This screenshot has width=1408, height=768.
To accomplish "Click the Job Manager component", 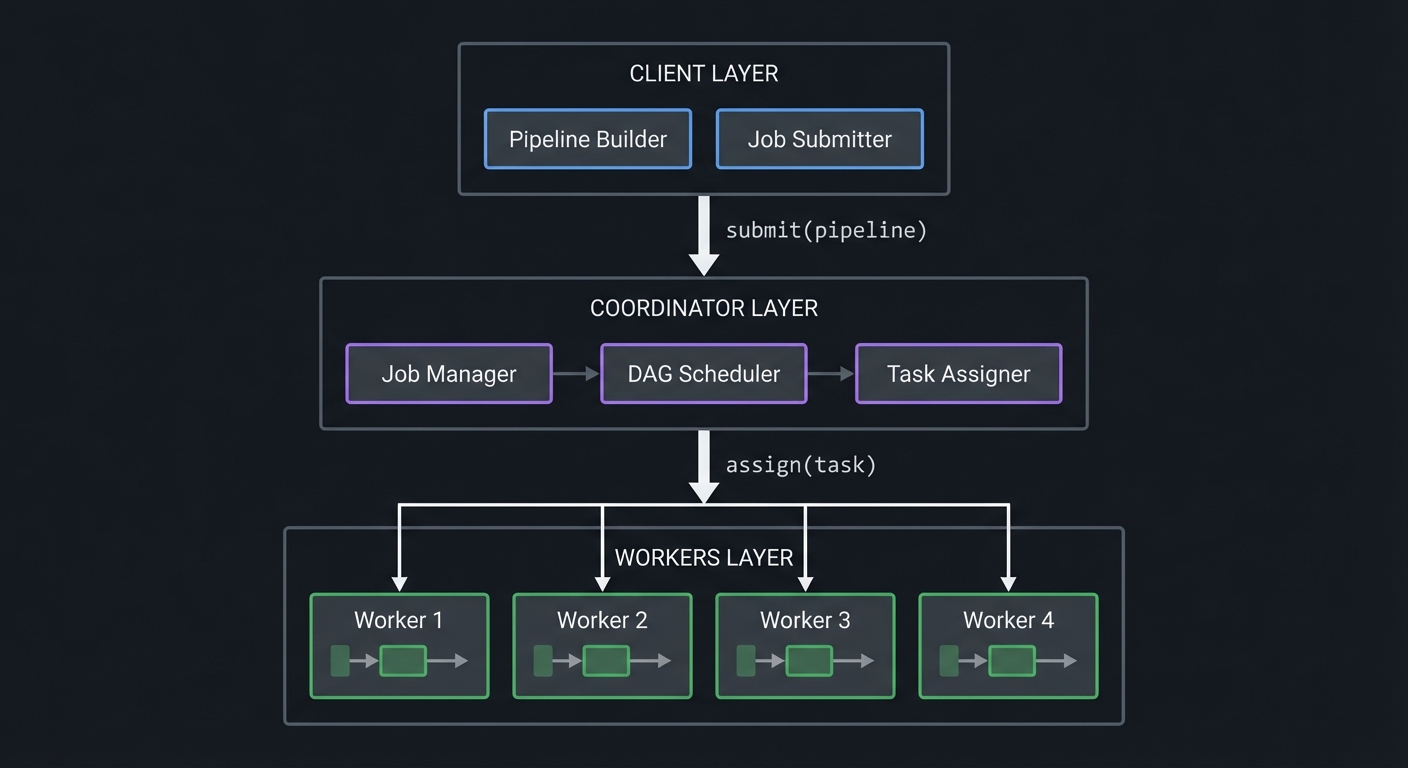I will coord(448,373).
